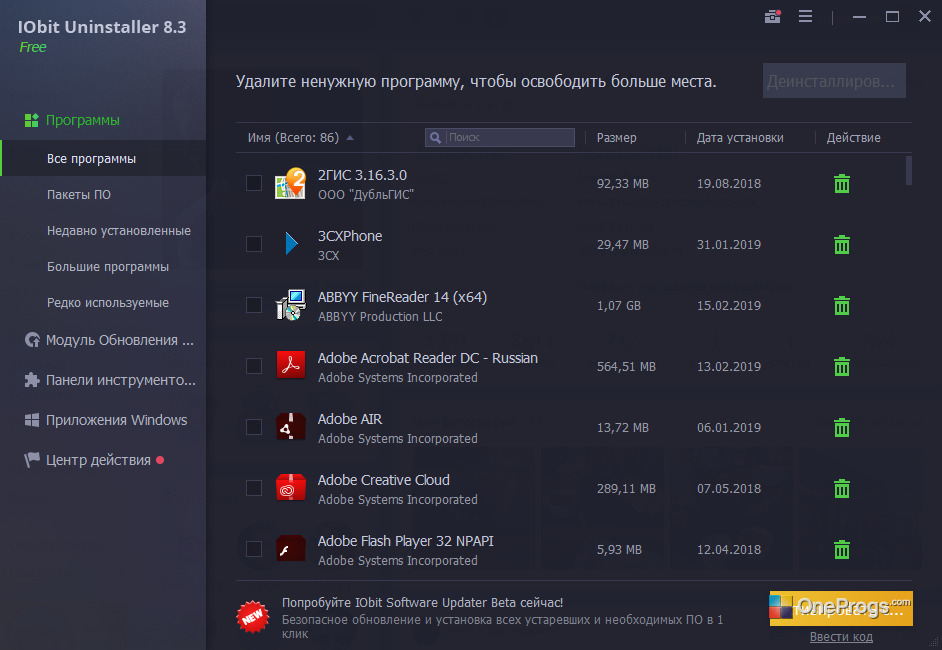Click size value 1,07 GB
Image resolution: width=942 pixels, height=650 pixels.
pos(618,306)
